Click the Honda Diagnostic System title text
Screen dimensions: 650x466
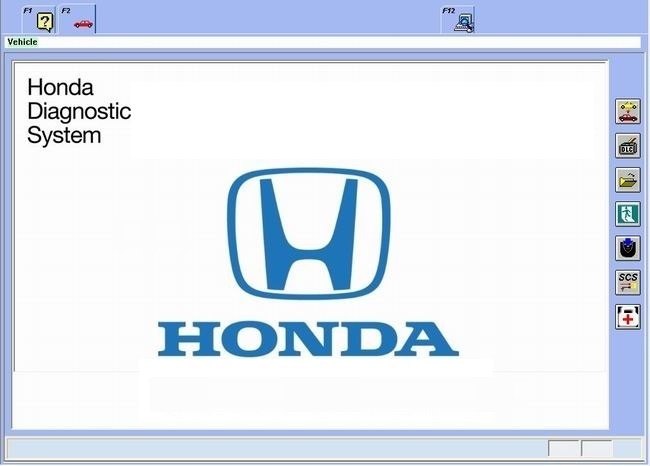pos(79,111)
